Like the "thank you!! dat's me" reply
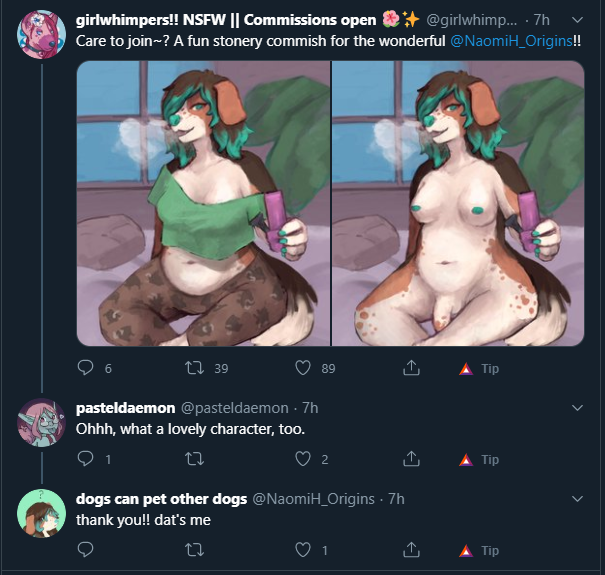This screenshot has width=605, height=575. pos(303,550)
